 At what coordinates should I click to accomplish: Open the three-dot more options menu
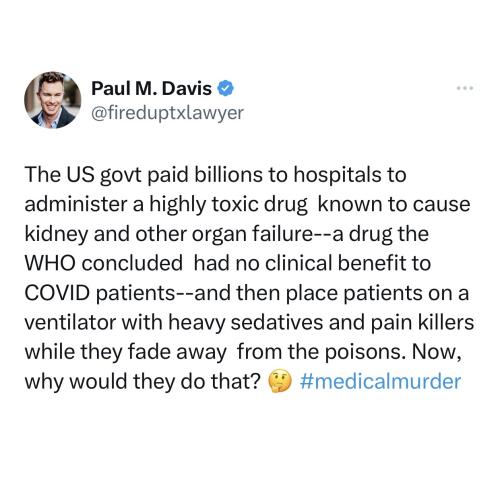[465, 88]
